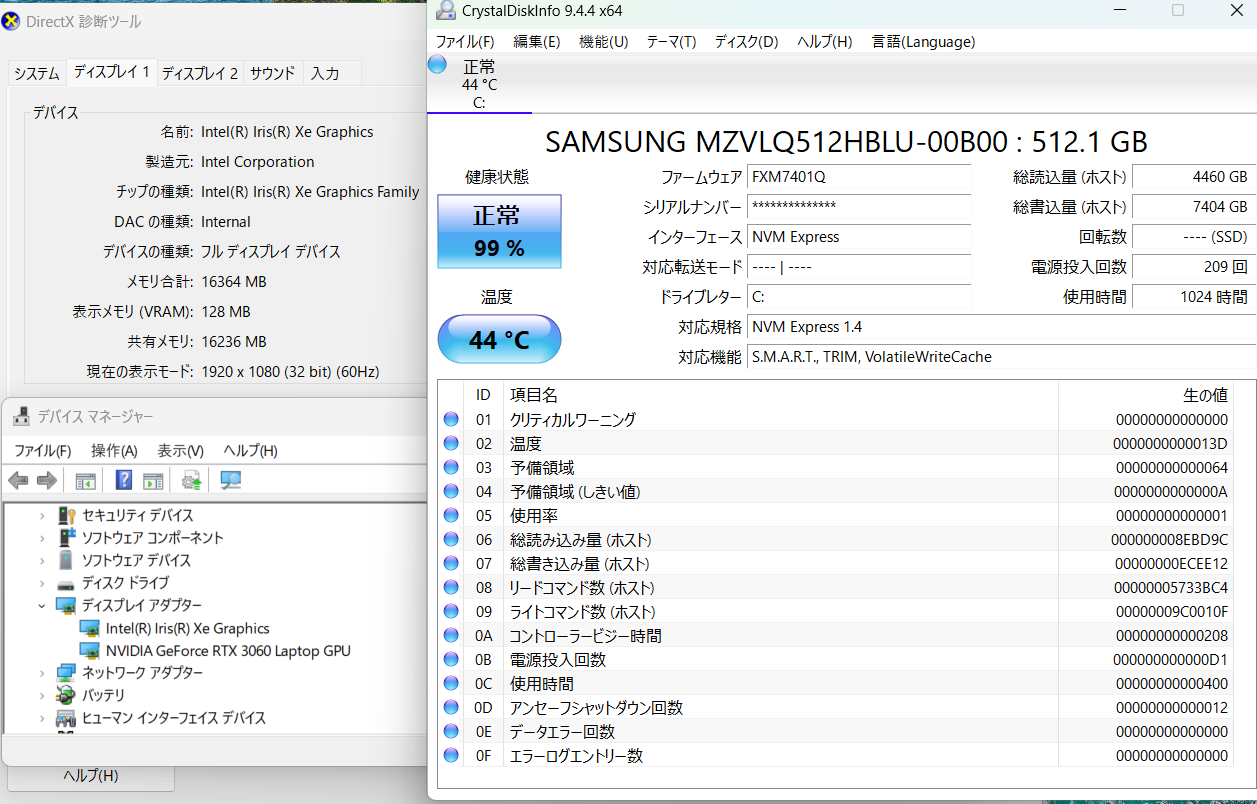
Task: Click the battery category icon in device tree
Action: pyautogui.click(x=66, y=695)
